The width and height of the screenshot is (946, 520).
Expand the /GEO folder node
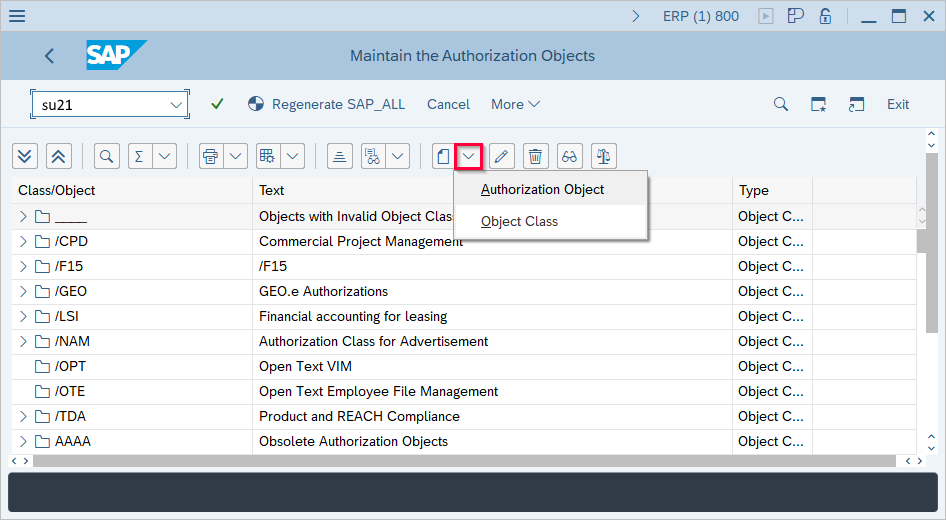click(x=23, y=291)
